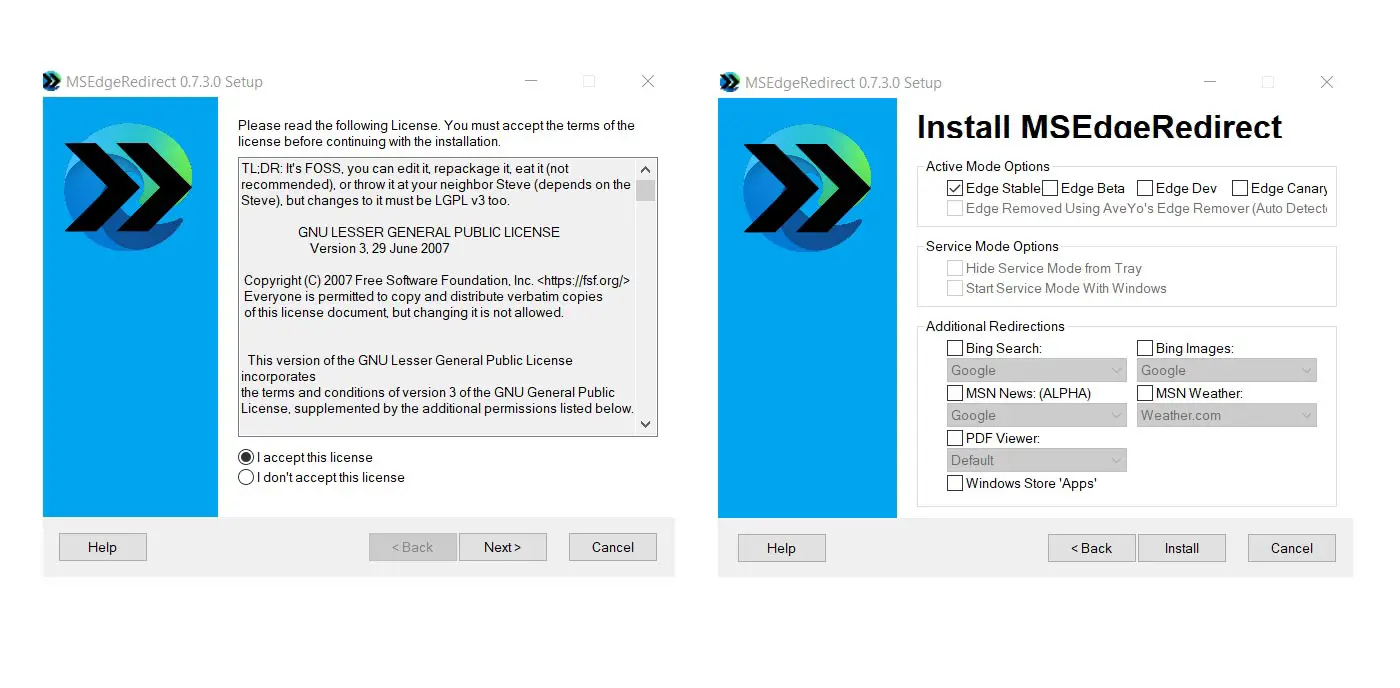
Task: Check the PDF Viewer box
Action: coord(955,438)
